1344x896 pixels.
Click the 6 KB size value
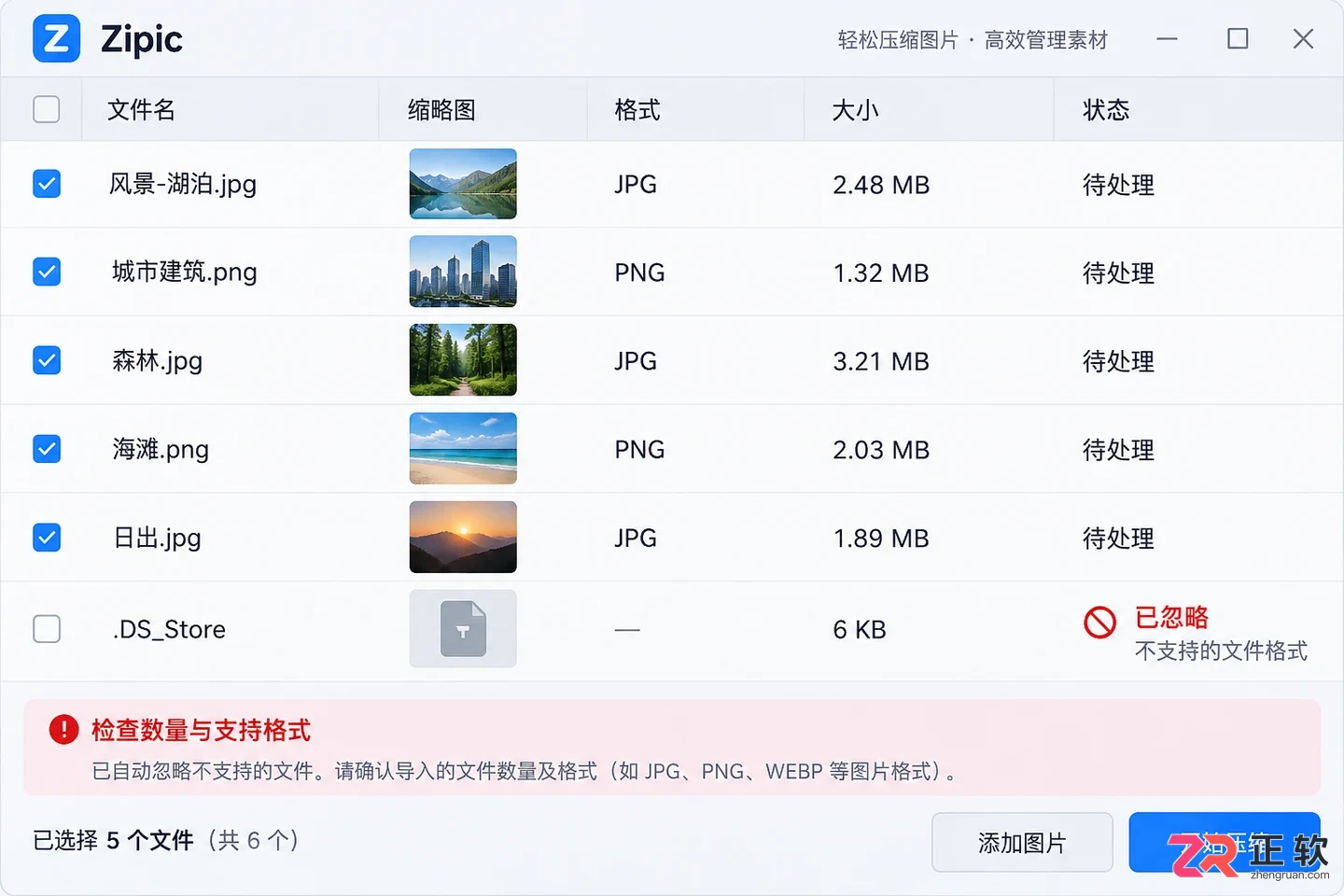click(x=860, y=630)
